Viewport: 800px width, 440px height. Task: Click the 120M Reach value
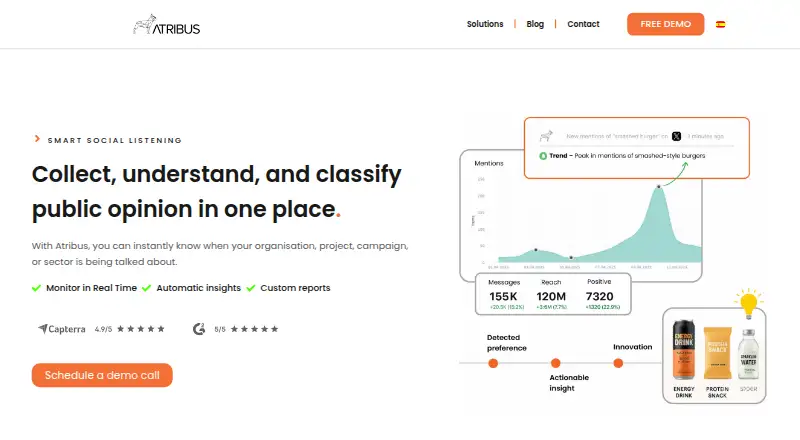(551, 297)
